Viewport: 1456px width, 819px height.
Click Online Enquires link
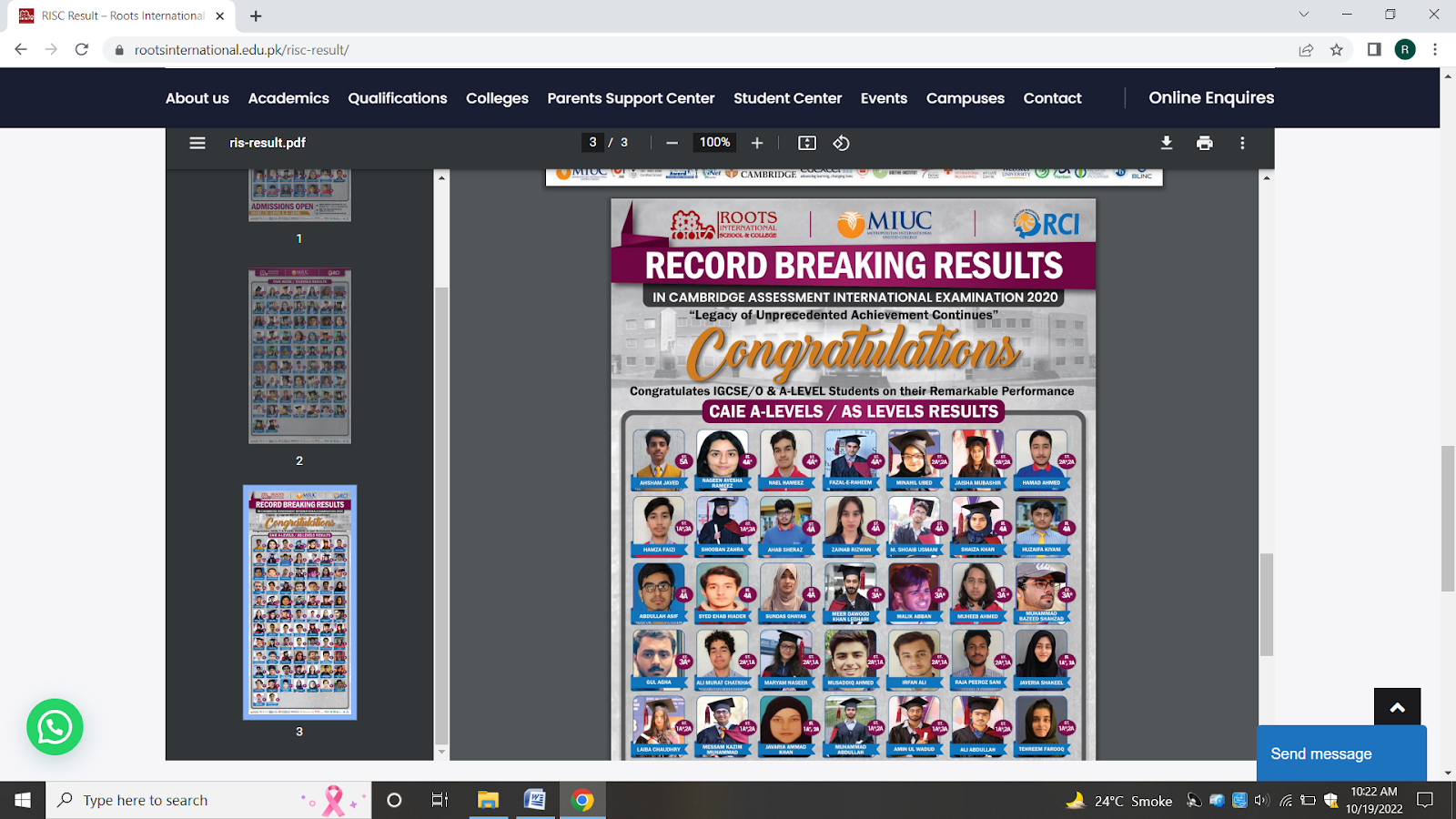1211,97
